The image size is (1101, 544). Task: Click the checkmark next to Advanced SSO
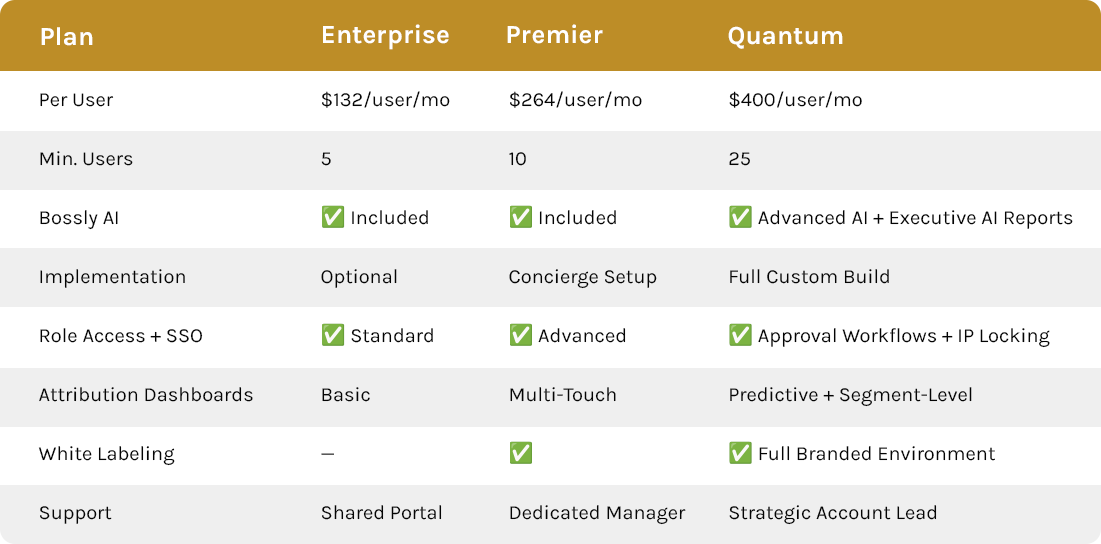(x=520, y=336)
